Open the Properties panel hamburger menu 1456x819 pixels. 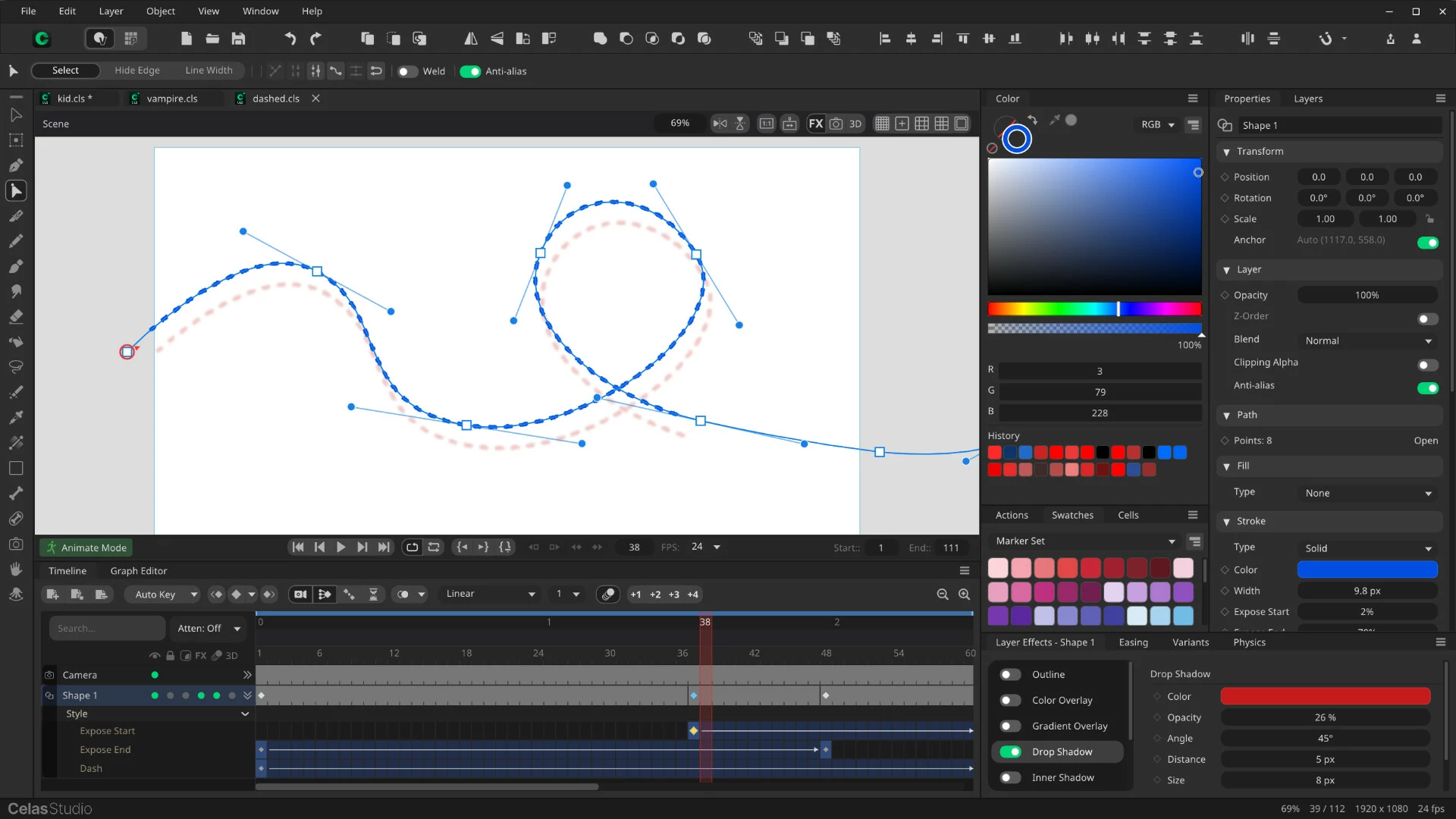tap(1441, 99)
